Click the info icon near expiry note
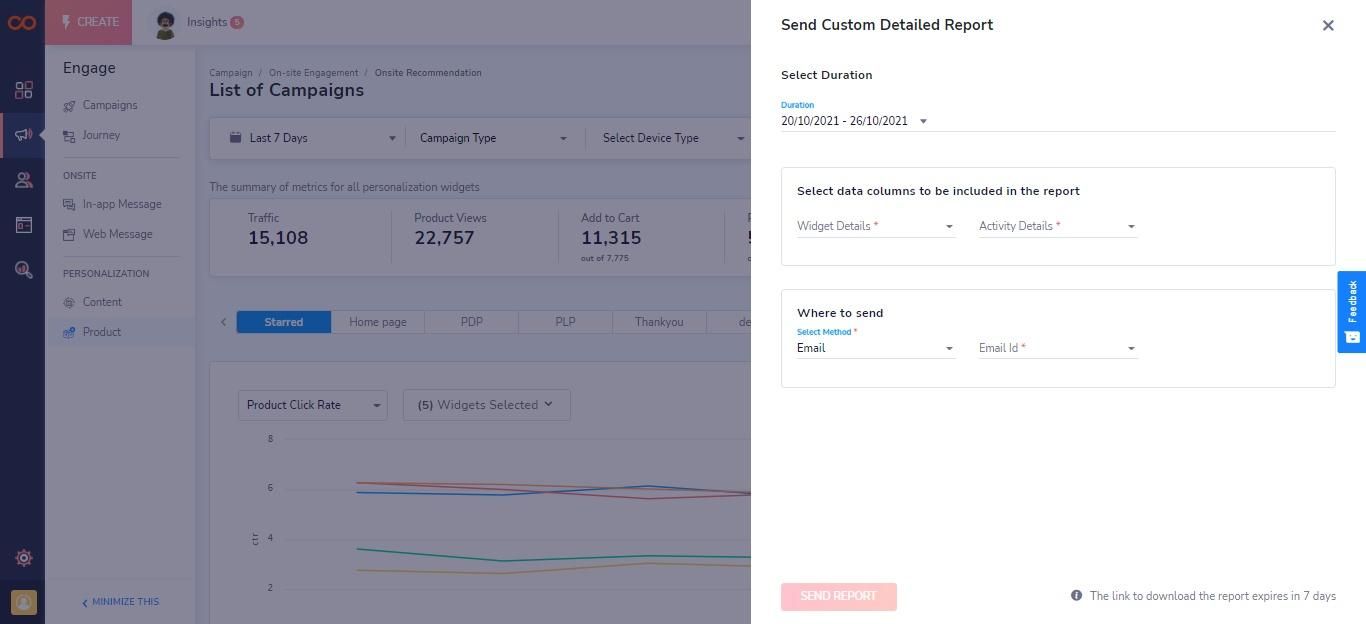The image size is (1366, 624). (x=1076, y=595)
